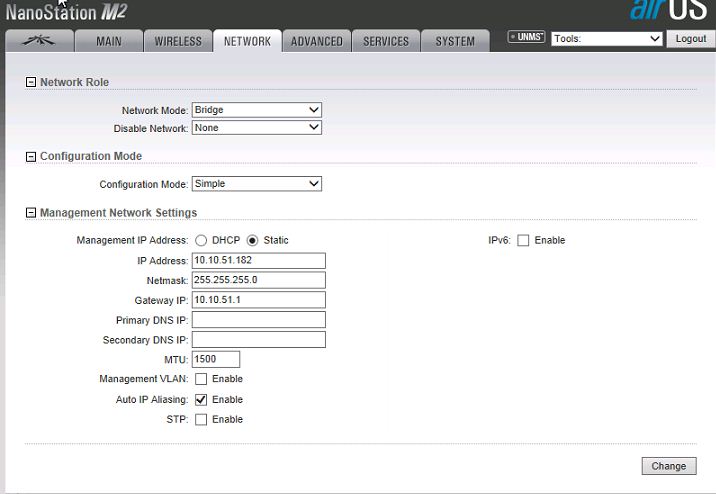Enable Management VLAN checkbox
Screen dimensions: 716x494
[x=201, y=380]
